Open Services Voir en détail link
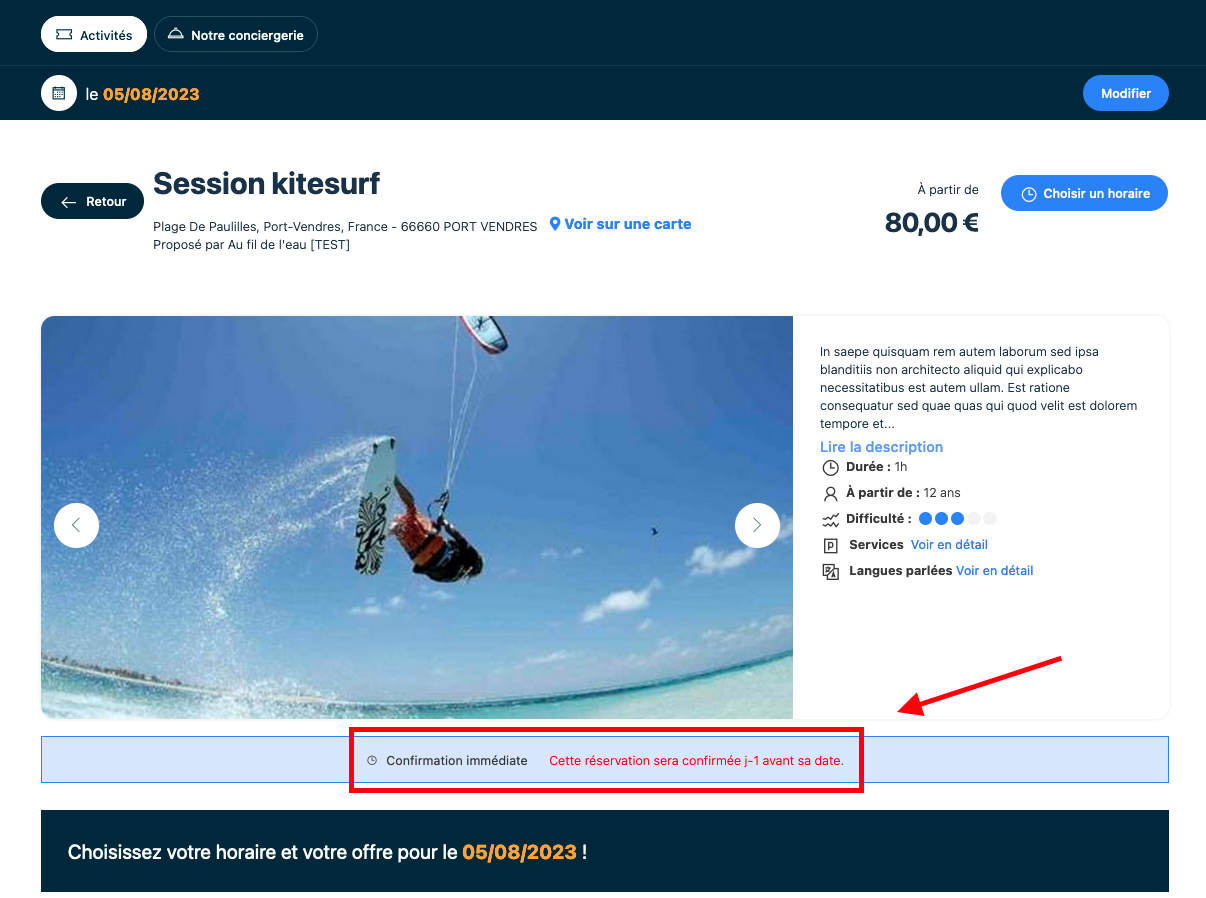The width and height of the screenshot is (1206, 898). 949,545
